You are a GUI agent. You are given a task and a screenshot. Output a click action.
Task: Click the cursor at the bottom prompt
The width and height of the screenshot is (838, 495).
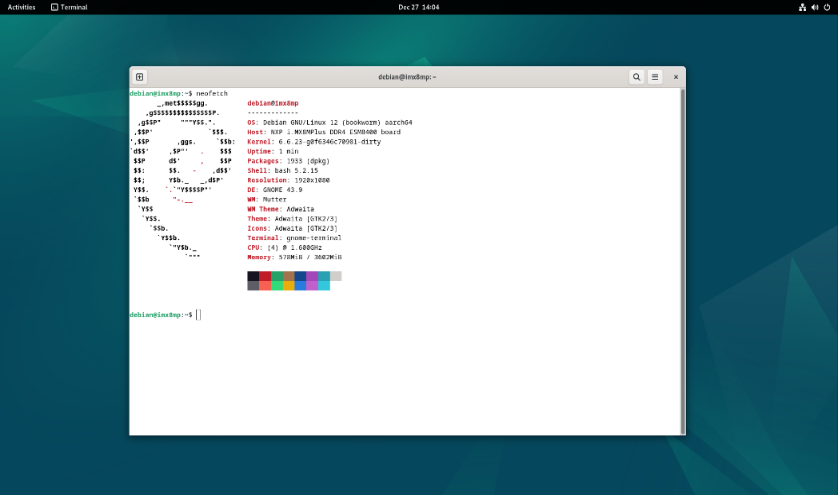click(x=198, y=315)
